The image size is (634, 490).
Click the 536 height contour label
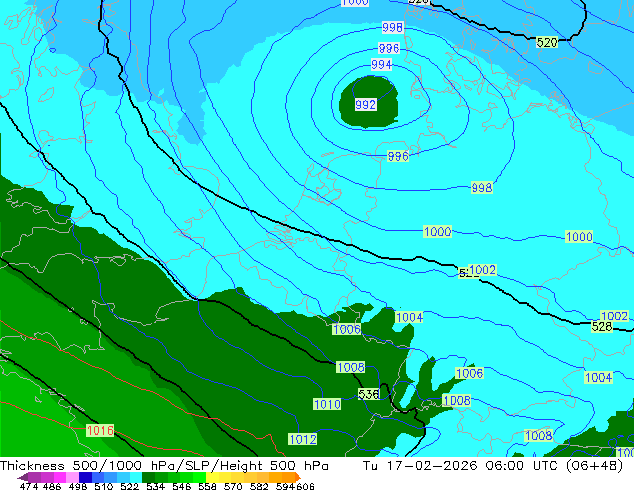368,394
